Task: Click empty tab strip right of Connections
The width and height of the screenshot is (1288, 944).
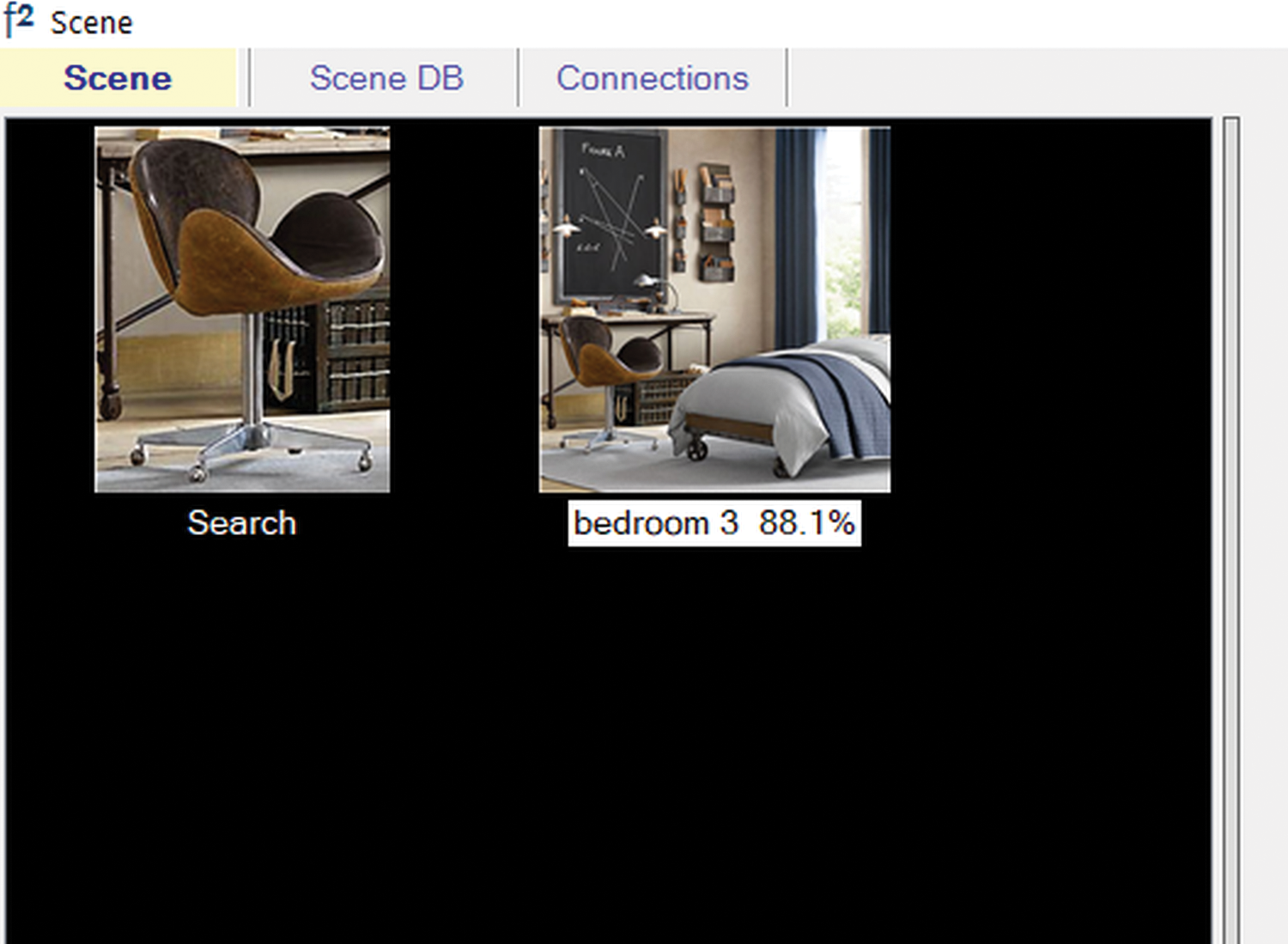Action: pyautogui.click(x=1035, y=78)
